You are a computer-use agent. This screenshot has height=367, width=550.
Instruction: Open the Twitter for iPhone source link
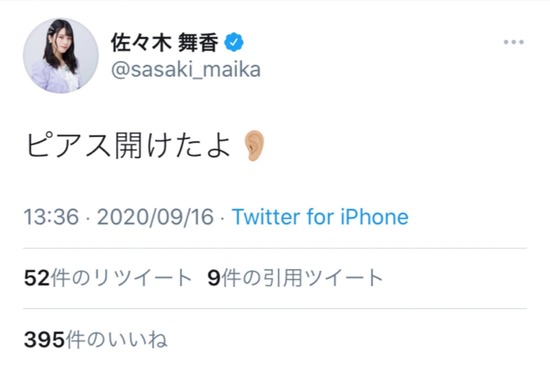point(320,217)
